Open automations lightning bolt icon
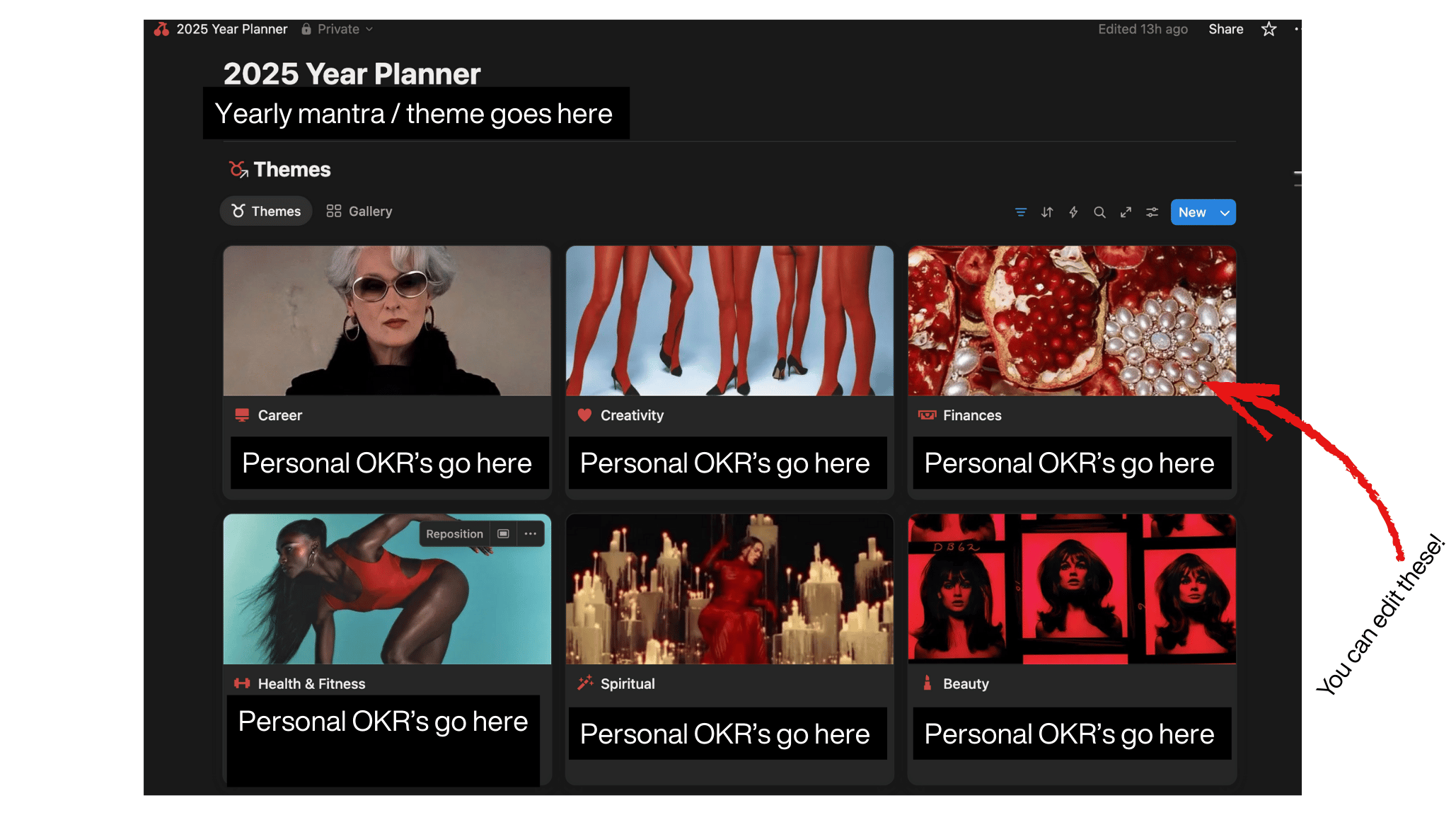This screenshot has height=815, width=1456. pos(1073,212)
